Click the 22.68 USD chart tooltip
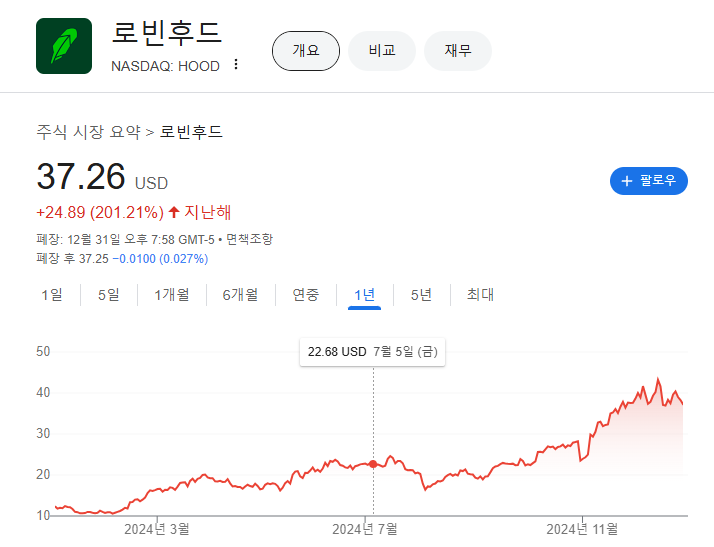This screenshot has width=714, height=547. pos(372,352)
